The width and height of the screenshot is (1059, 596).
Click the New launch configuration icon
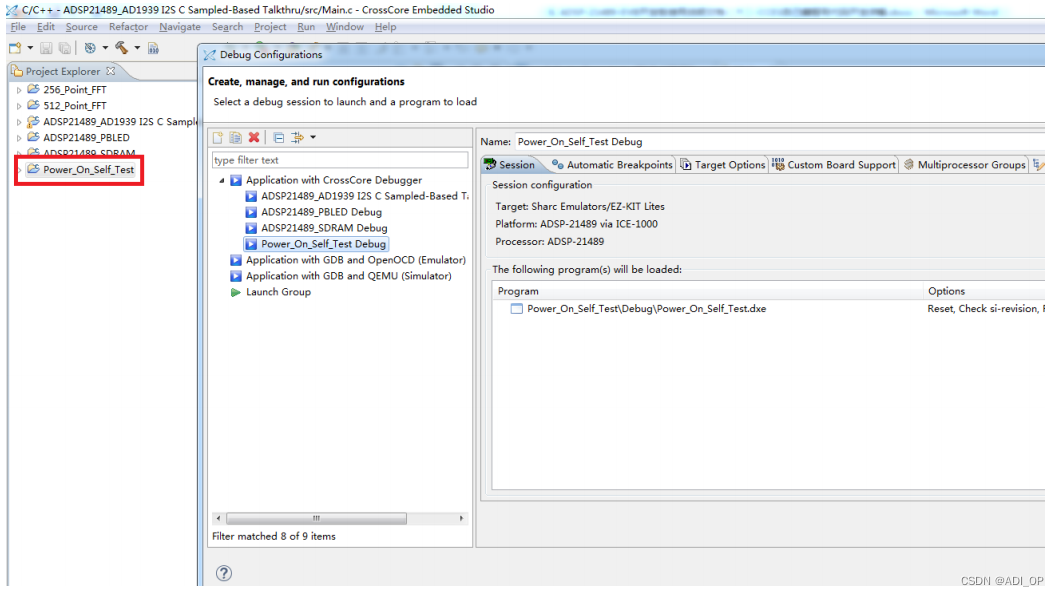pos(217,138)
